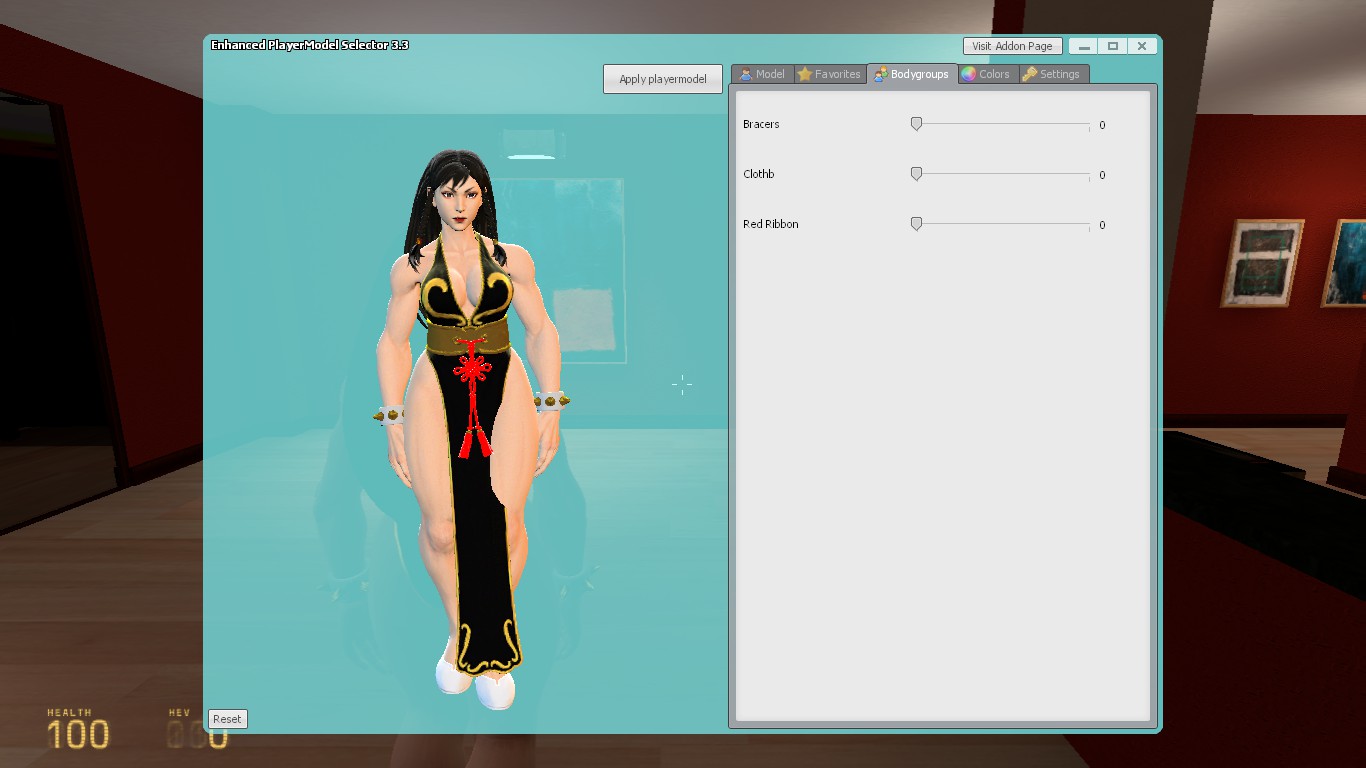Viewport: 1366px width, 768px height.
Task: Click the Reset button
Action: click(227, 719)
